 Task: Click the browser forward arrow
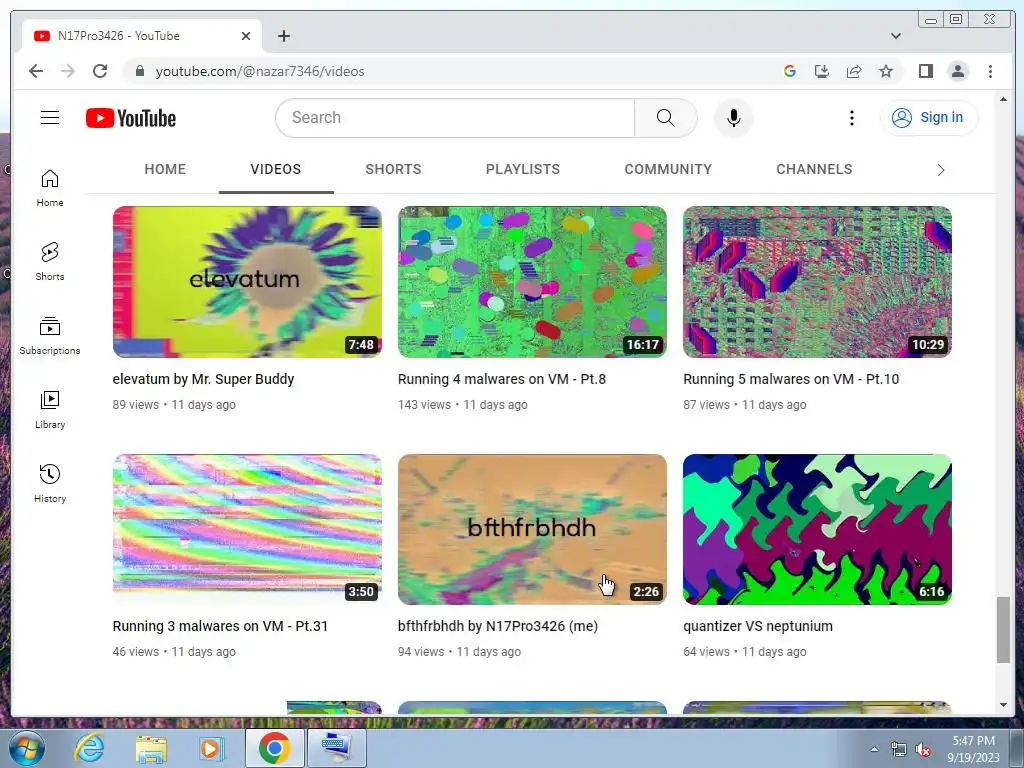(68, 71)
